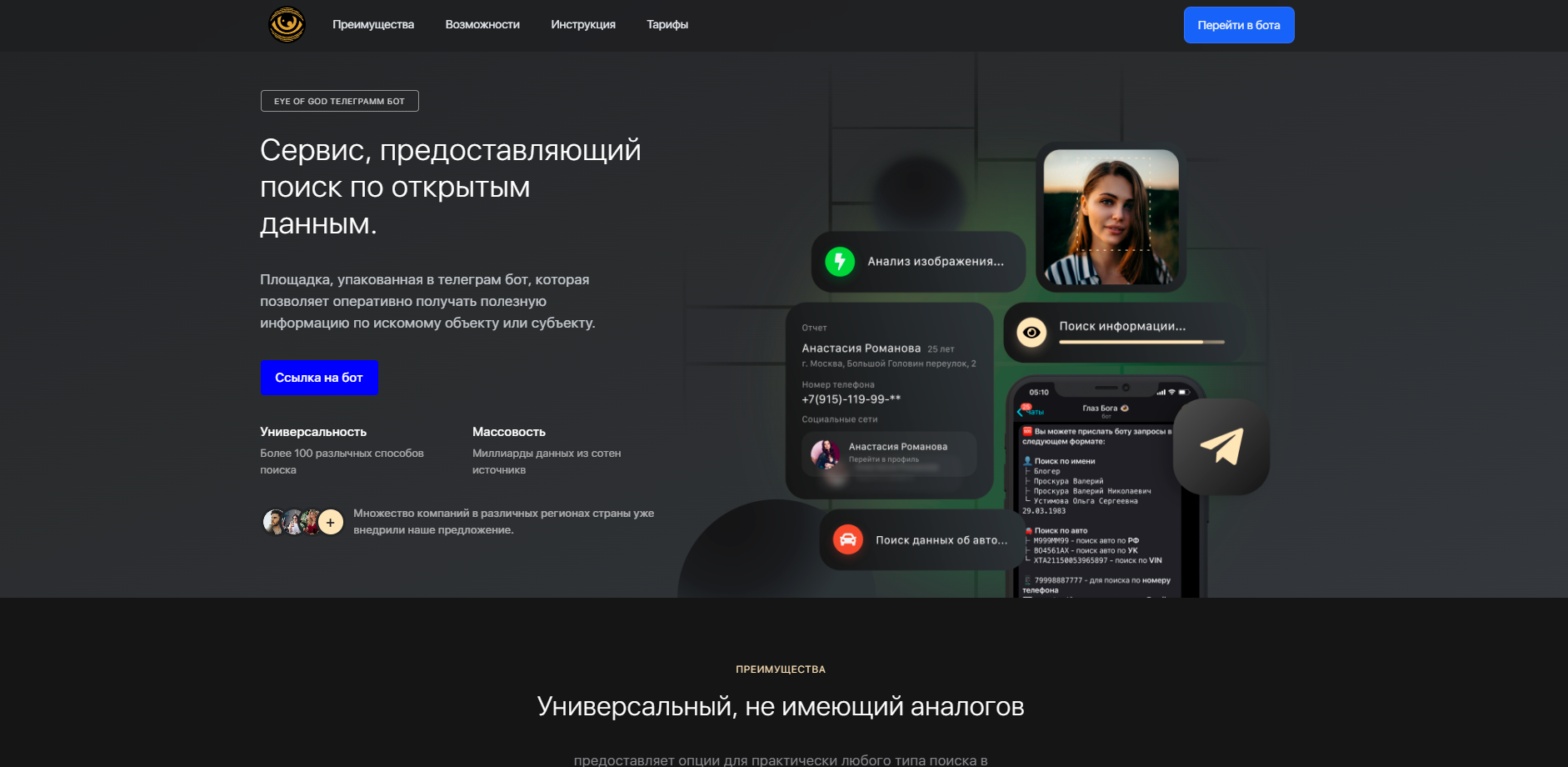Screen dimensions: 1568x767
Task: Click the eye icon beside Поиск информации
Action: [x=1031, y=333]
